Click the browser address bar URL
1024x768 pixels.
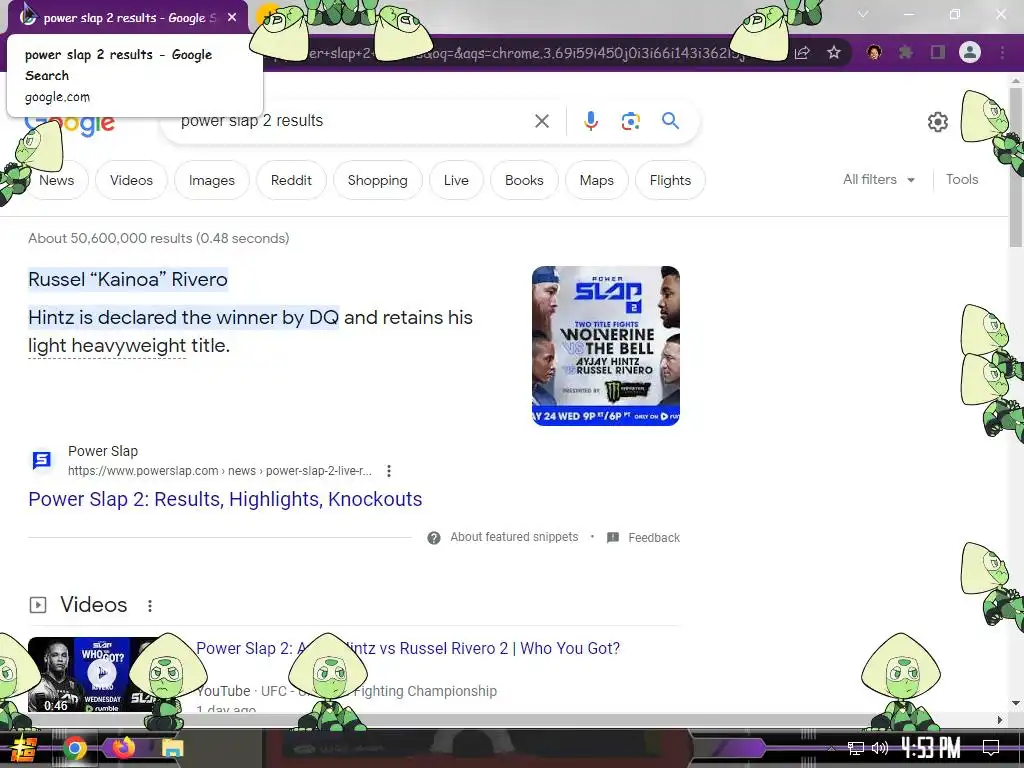click(x=522, y=53)
